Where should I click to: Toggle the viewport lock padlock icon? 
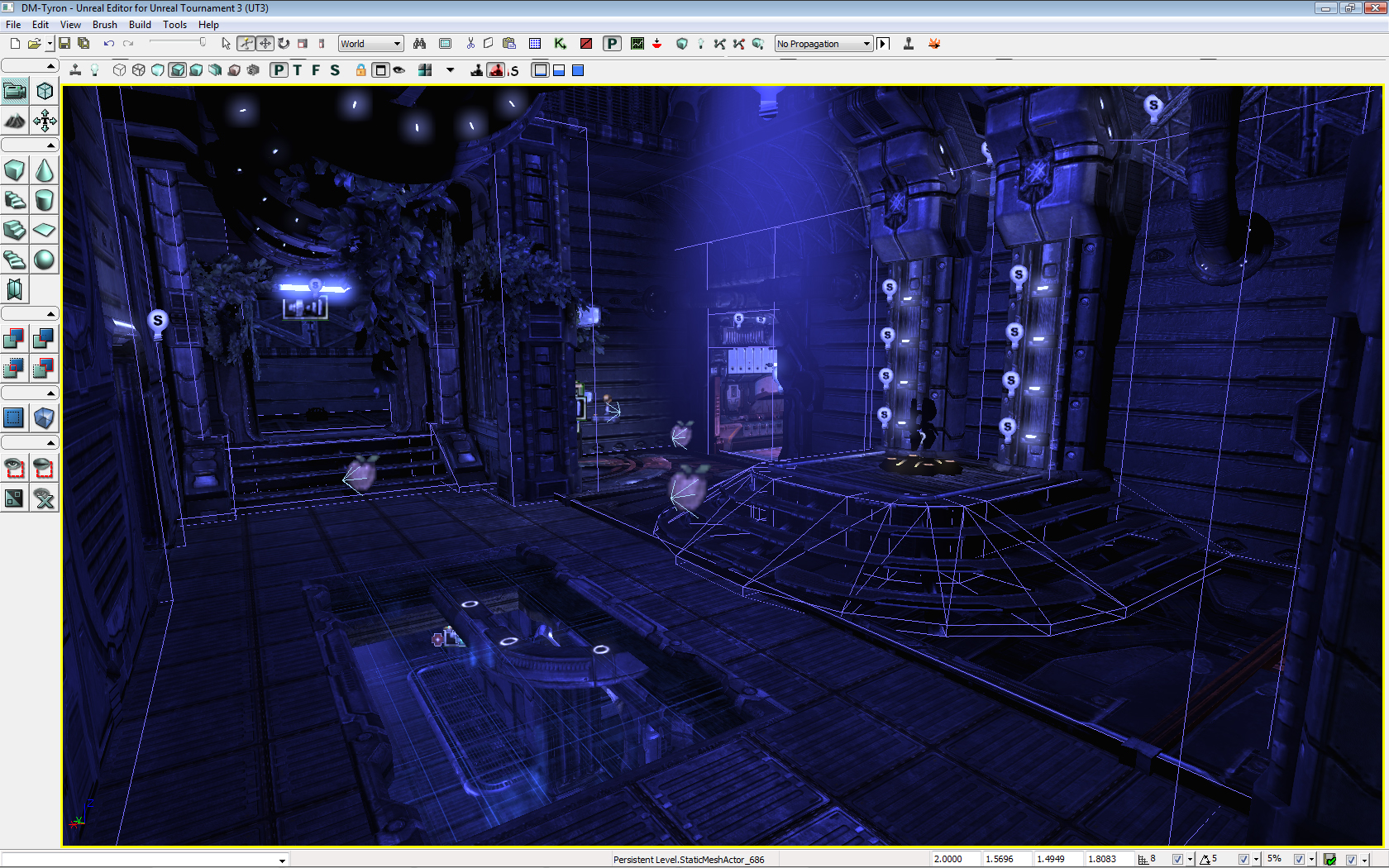tap(361, 70)
